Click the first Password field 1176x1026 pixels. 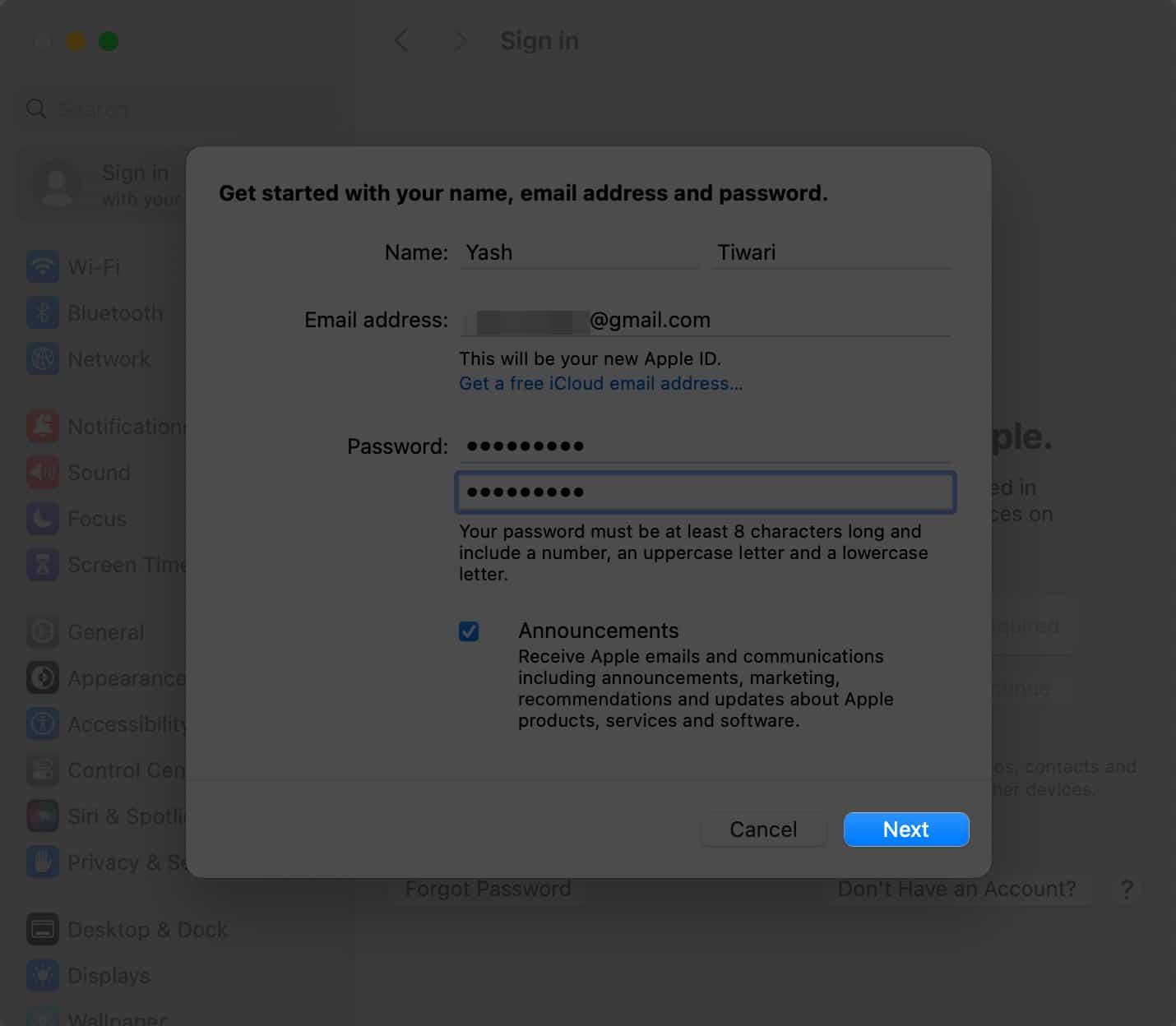coord(705,446)
